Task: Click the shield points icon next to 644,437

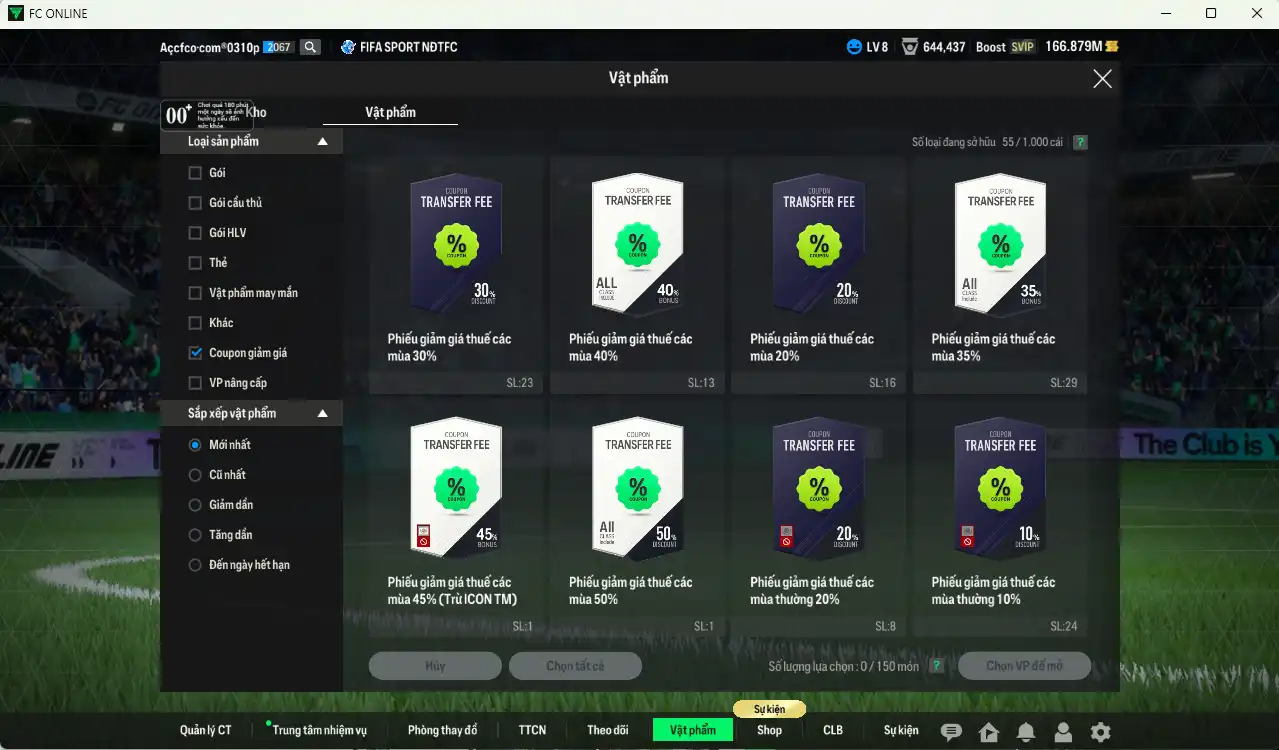Action: tap(909, 47)
